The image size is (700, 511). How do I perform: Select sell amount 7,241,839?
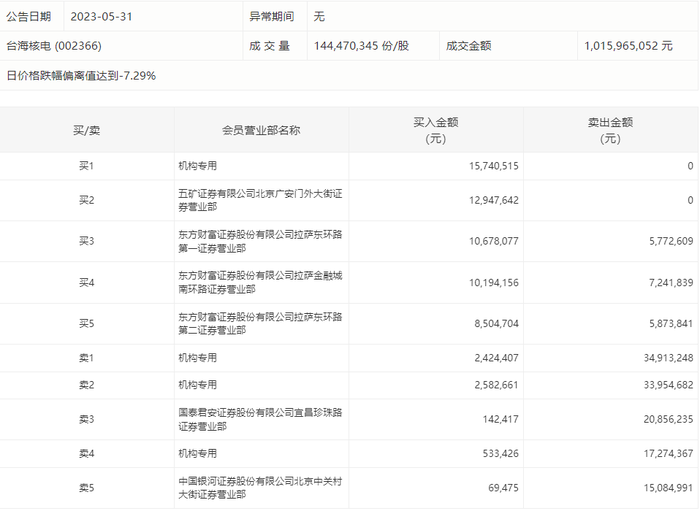point(671,283)
